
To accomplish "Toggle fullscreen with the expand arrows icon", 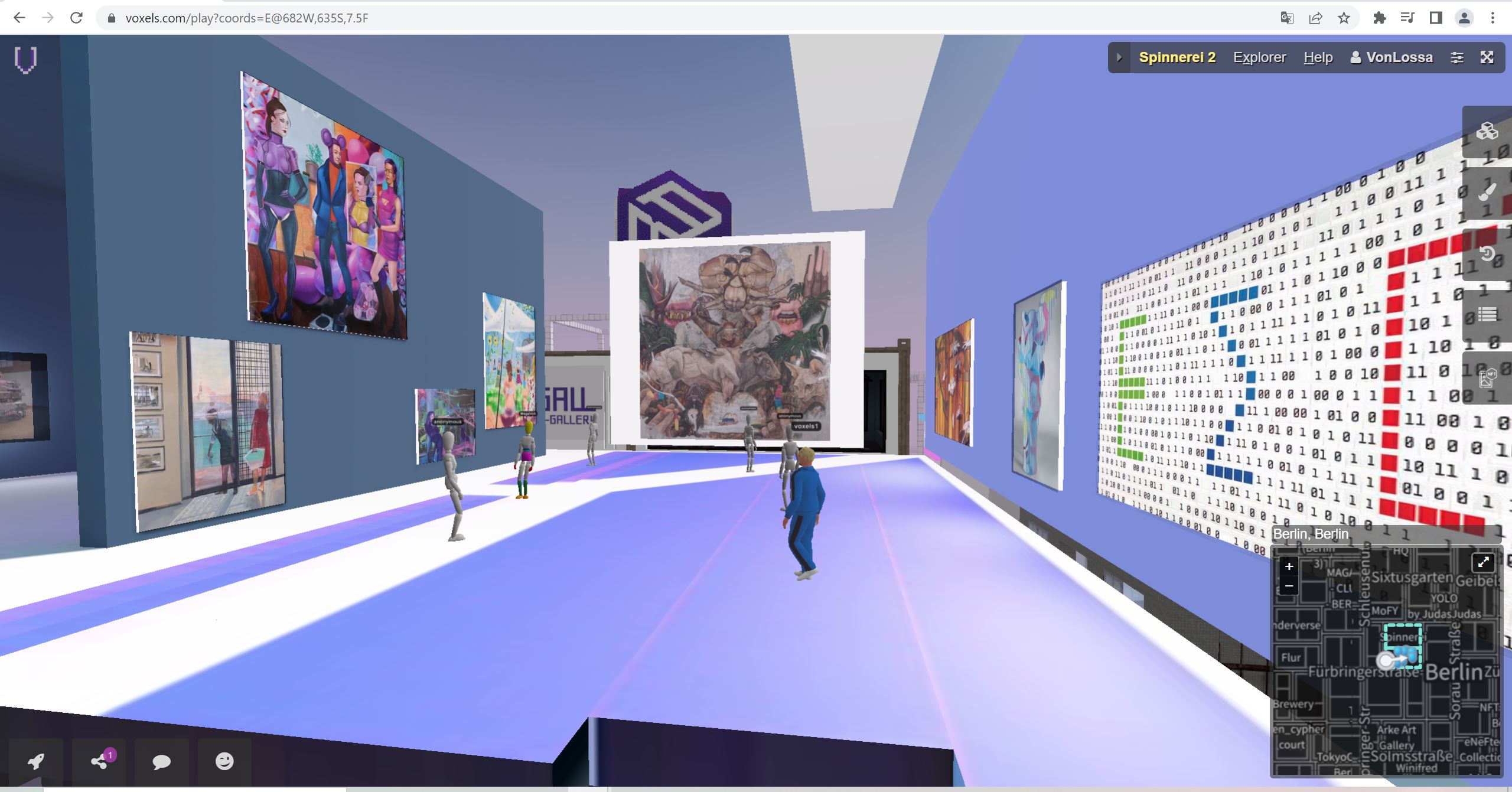I will click(x=1487, y=57).
